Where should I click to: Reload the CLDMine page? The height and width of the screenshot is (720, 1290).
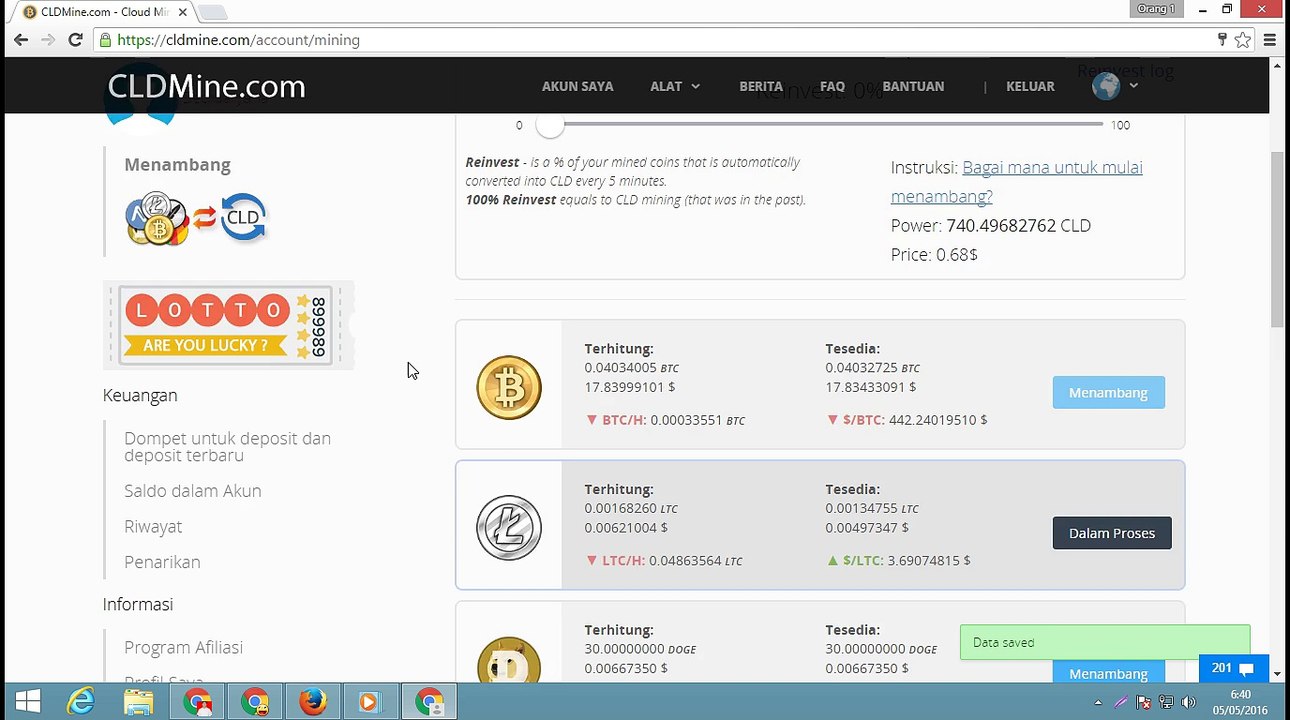point(75,40)
